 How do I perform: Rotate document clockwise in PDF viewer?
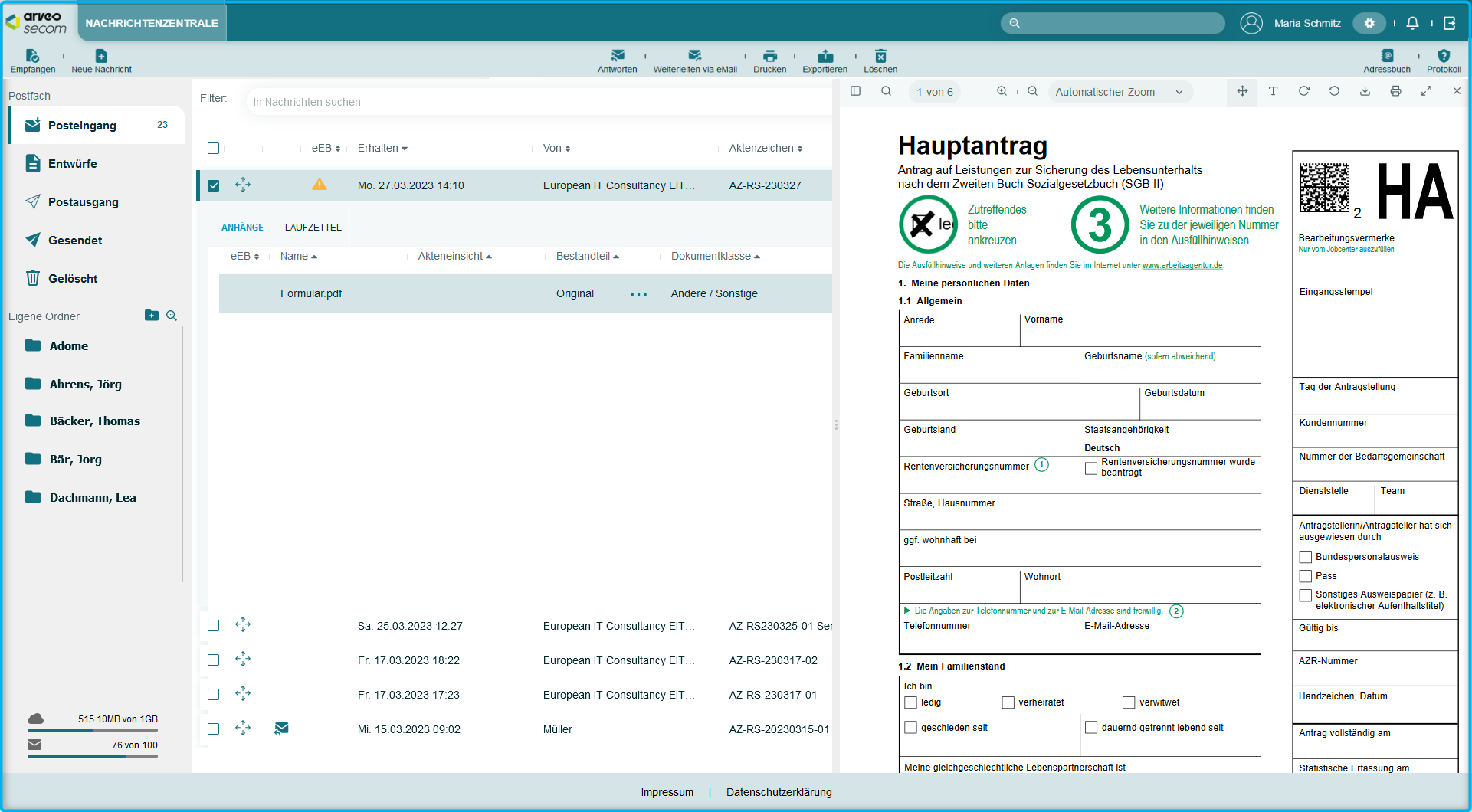coord(1303,91)
